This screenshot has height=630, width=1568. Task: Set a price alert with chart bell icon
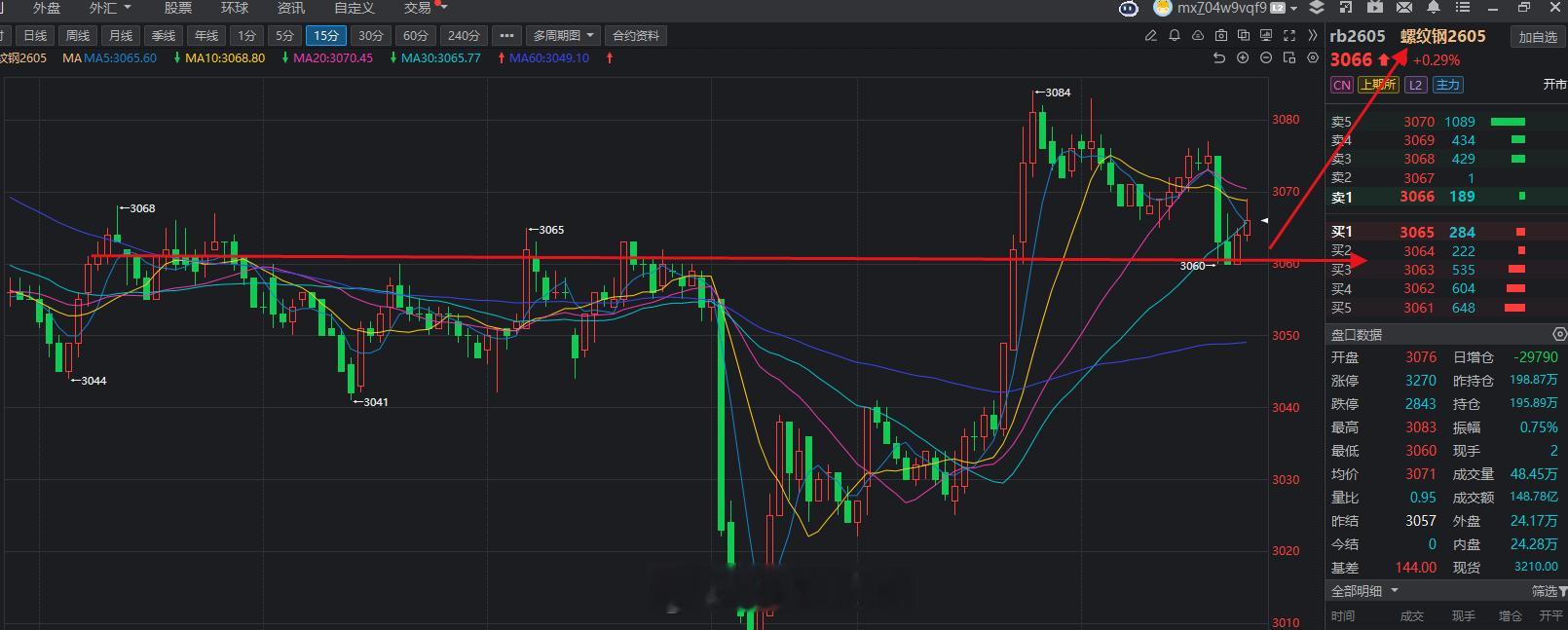1175,35
